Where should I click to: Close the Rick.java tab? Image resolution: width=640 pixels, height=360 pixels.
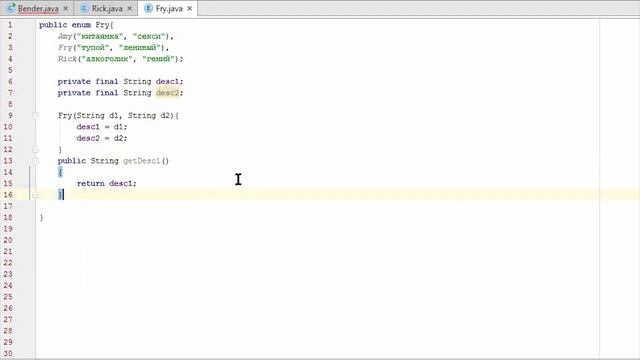tap(129, 8)
